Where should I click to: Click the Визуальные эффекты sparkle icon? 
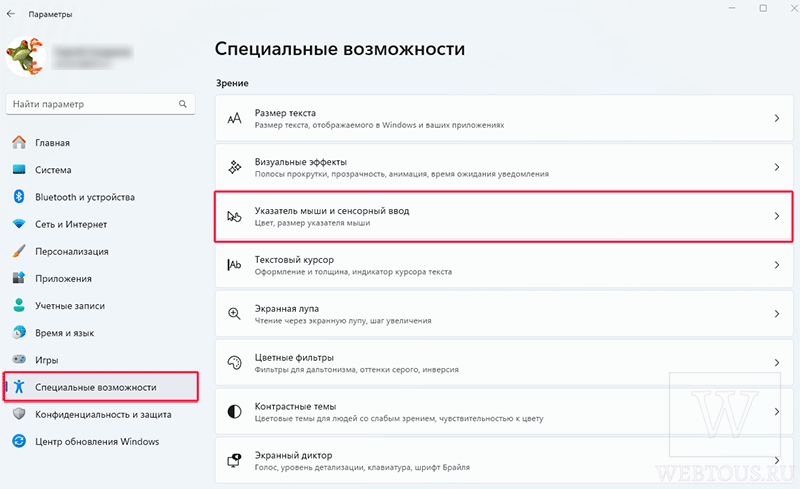coord(234,167)
